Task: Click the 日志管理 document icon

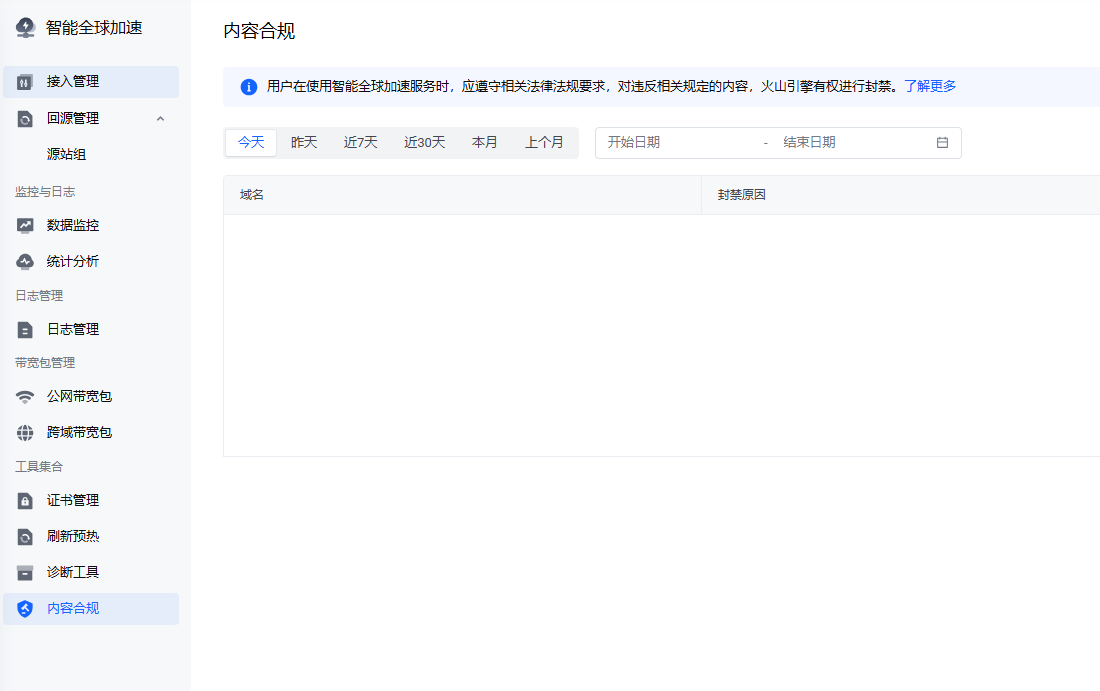Action: tap(26, 330)
